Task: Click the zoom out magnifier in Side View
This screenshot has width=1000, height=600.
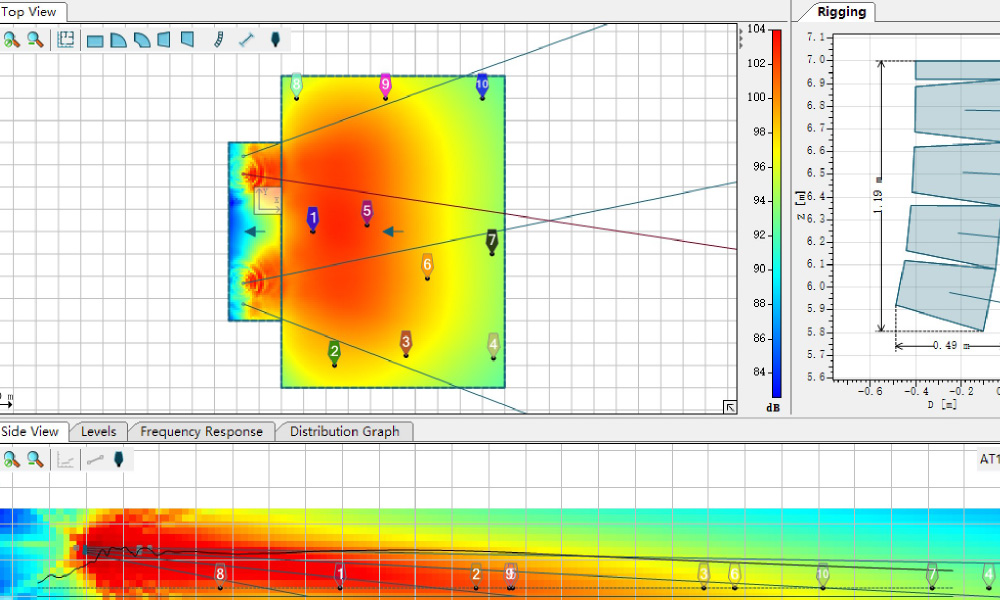Action: pyautogui.click(x=35, y=460)
